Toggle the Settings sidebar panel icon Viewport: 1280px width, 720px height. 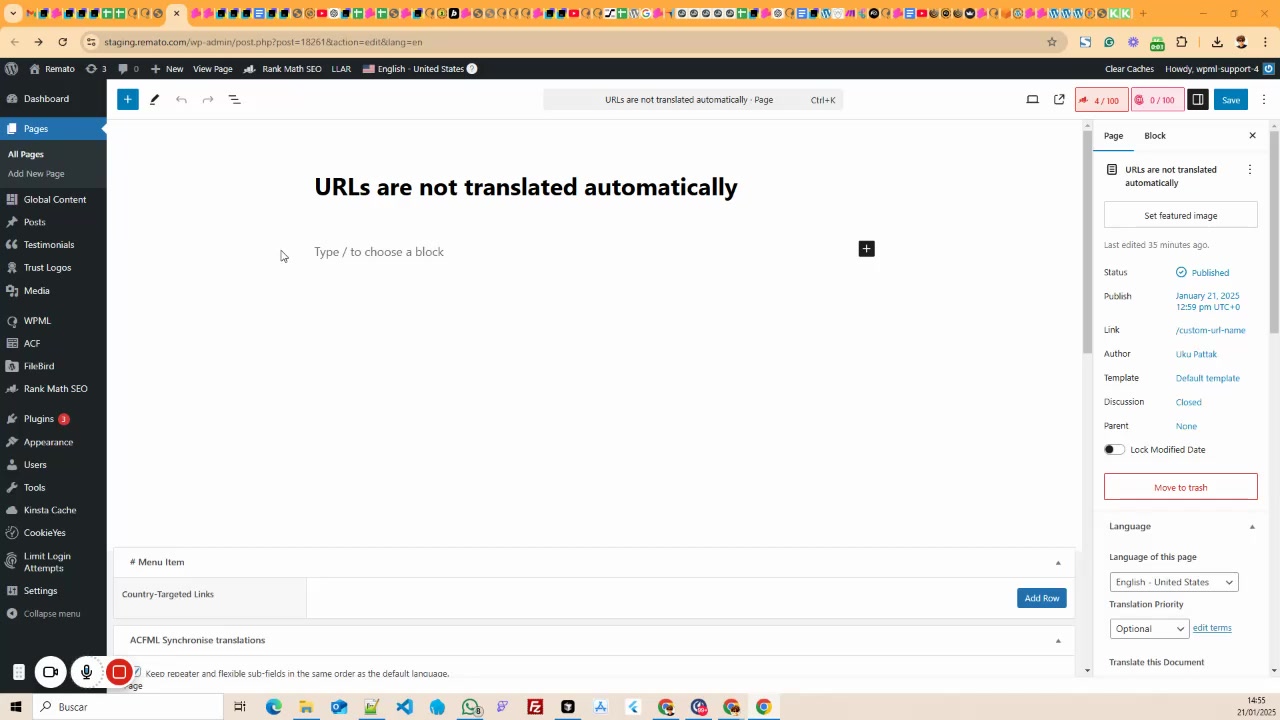click(x=1197, y=99)
